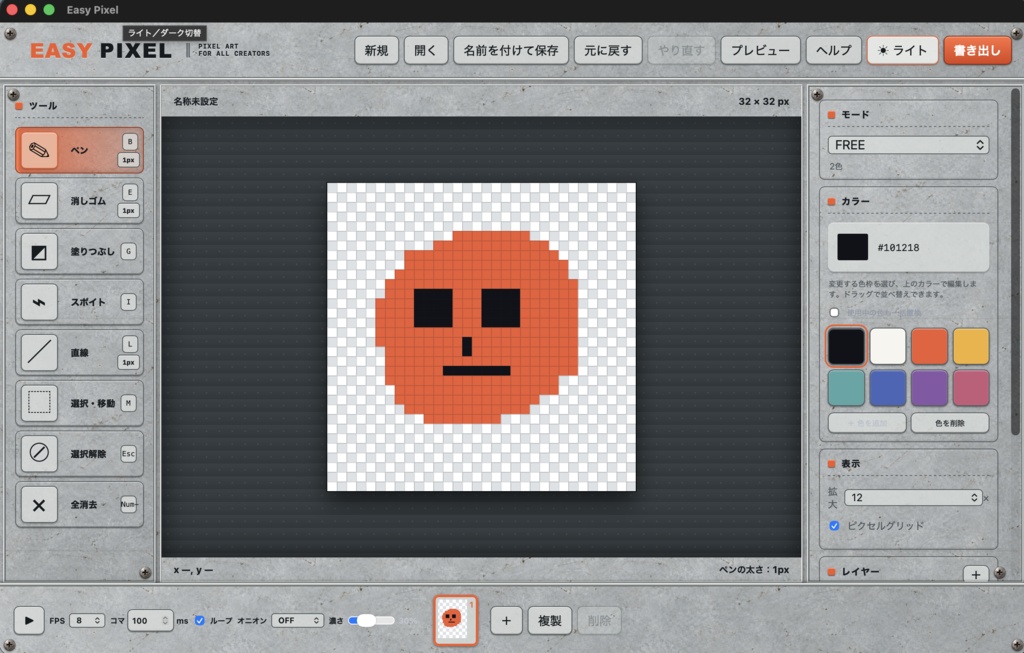Open the FREE mode dropdown
This screenshot has width=1024, height=653.
coord(908,145)
